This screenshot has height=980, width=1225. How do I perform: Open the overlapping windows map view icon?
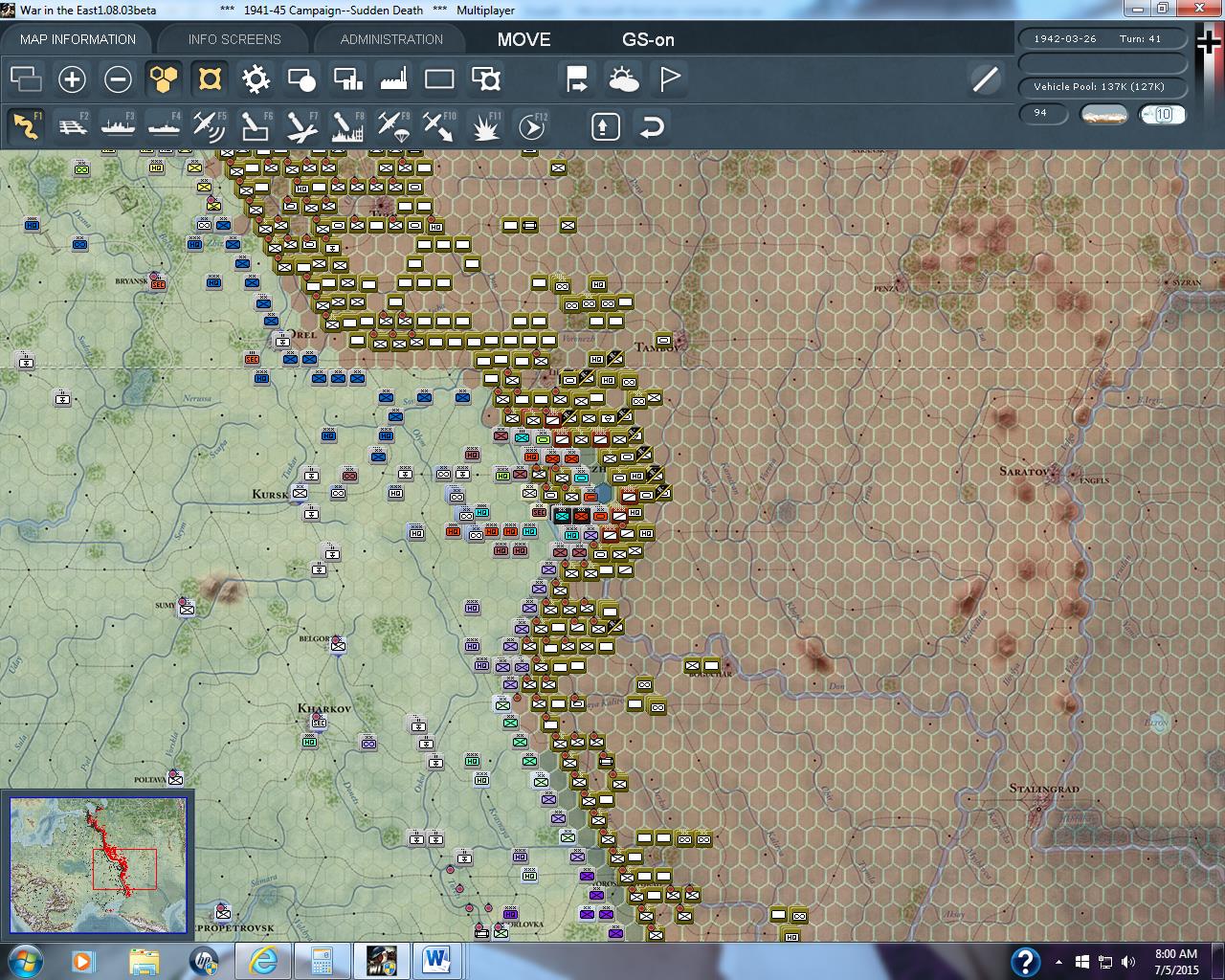pos(26,78)
